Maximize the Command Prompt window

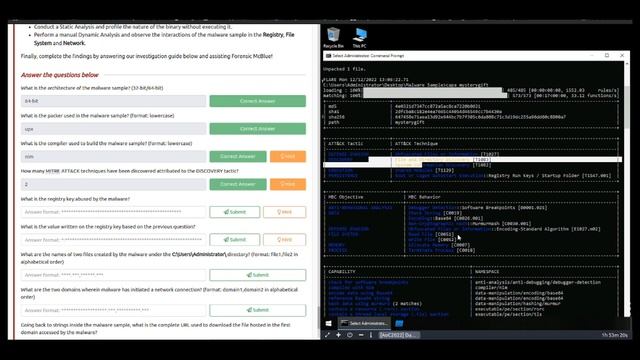(607, 56)
